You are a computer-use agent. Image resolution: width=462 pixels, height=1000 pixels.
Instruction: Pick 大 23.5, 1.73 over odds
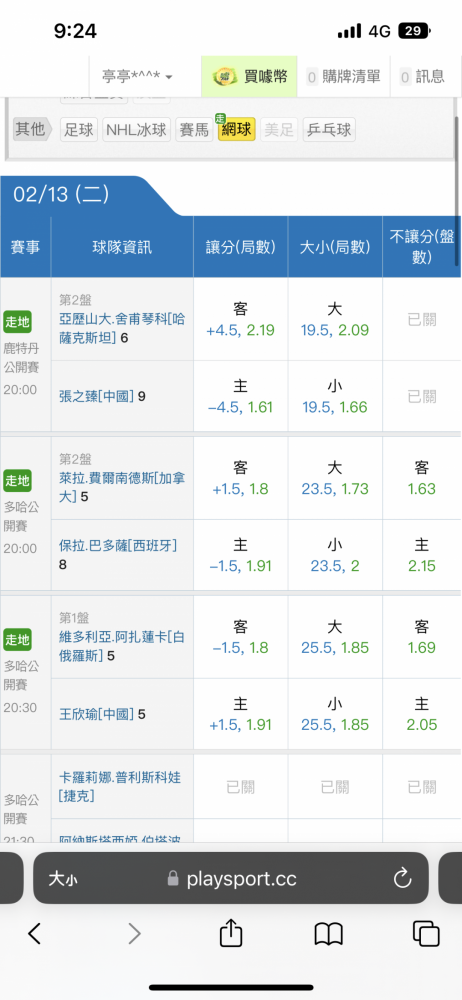335,478
